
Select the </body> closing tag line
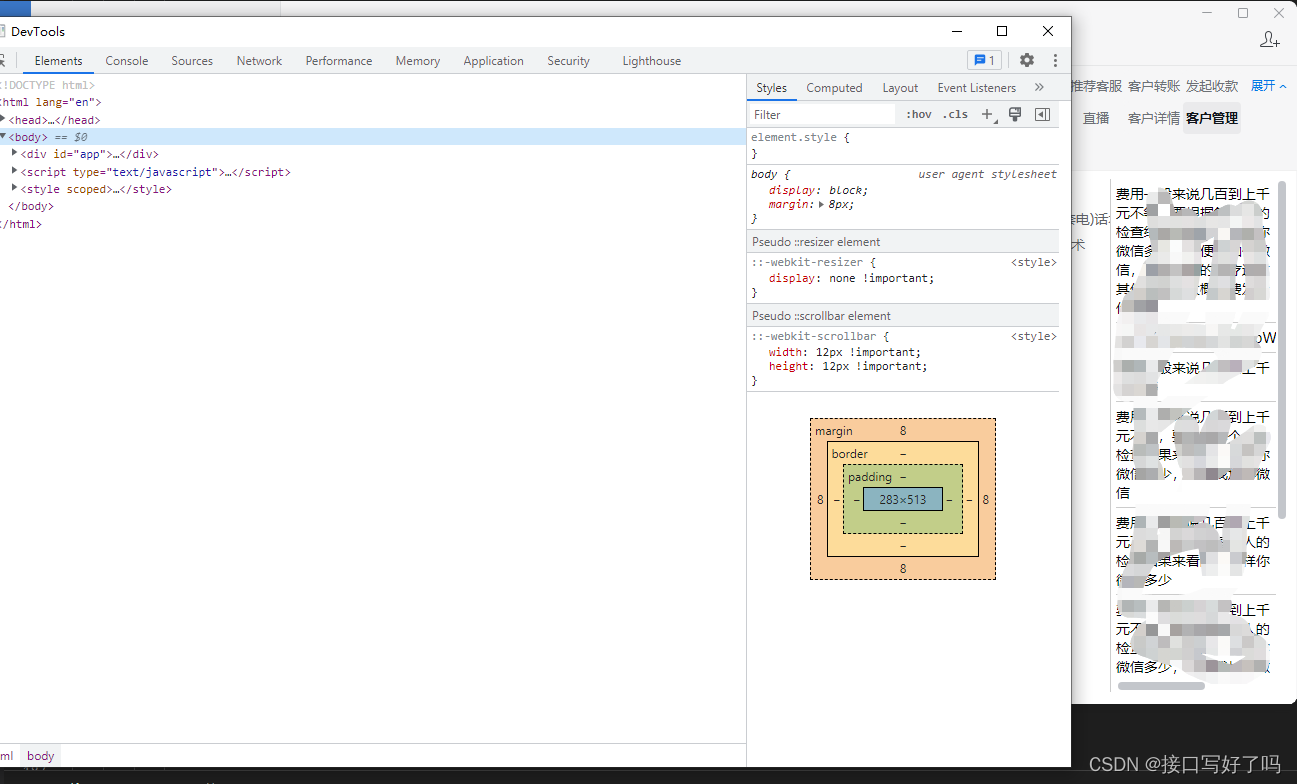point(31,206)
